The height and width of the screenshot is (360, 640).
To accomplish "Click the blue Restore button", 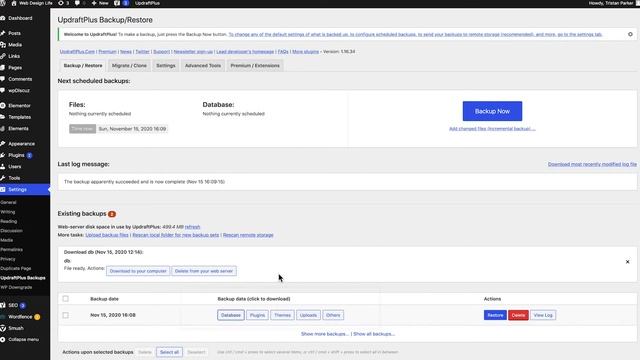I will [495, 315].
